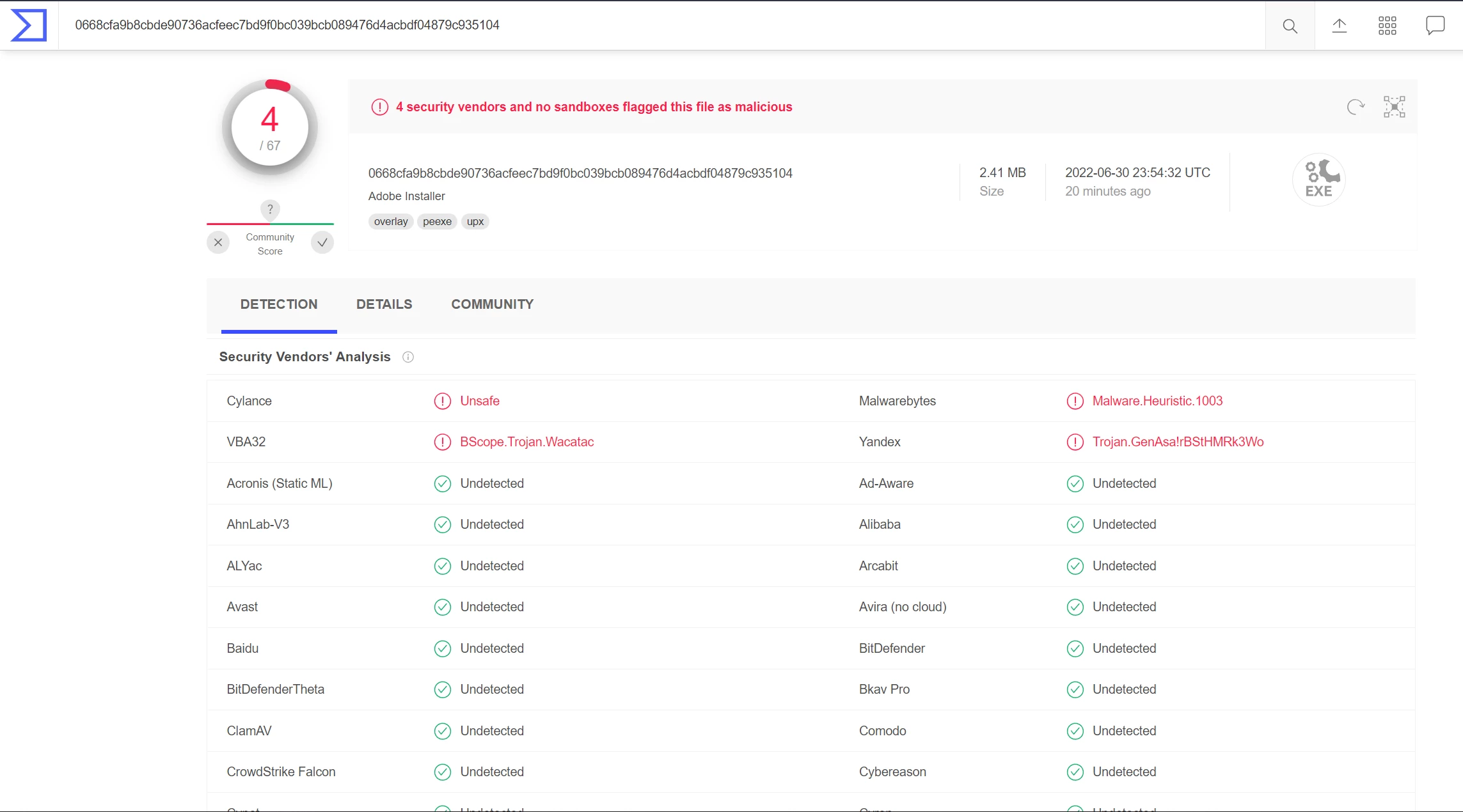Open the similar files graph icon
1463x812 pixels.
tap(1394, 107)
